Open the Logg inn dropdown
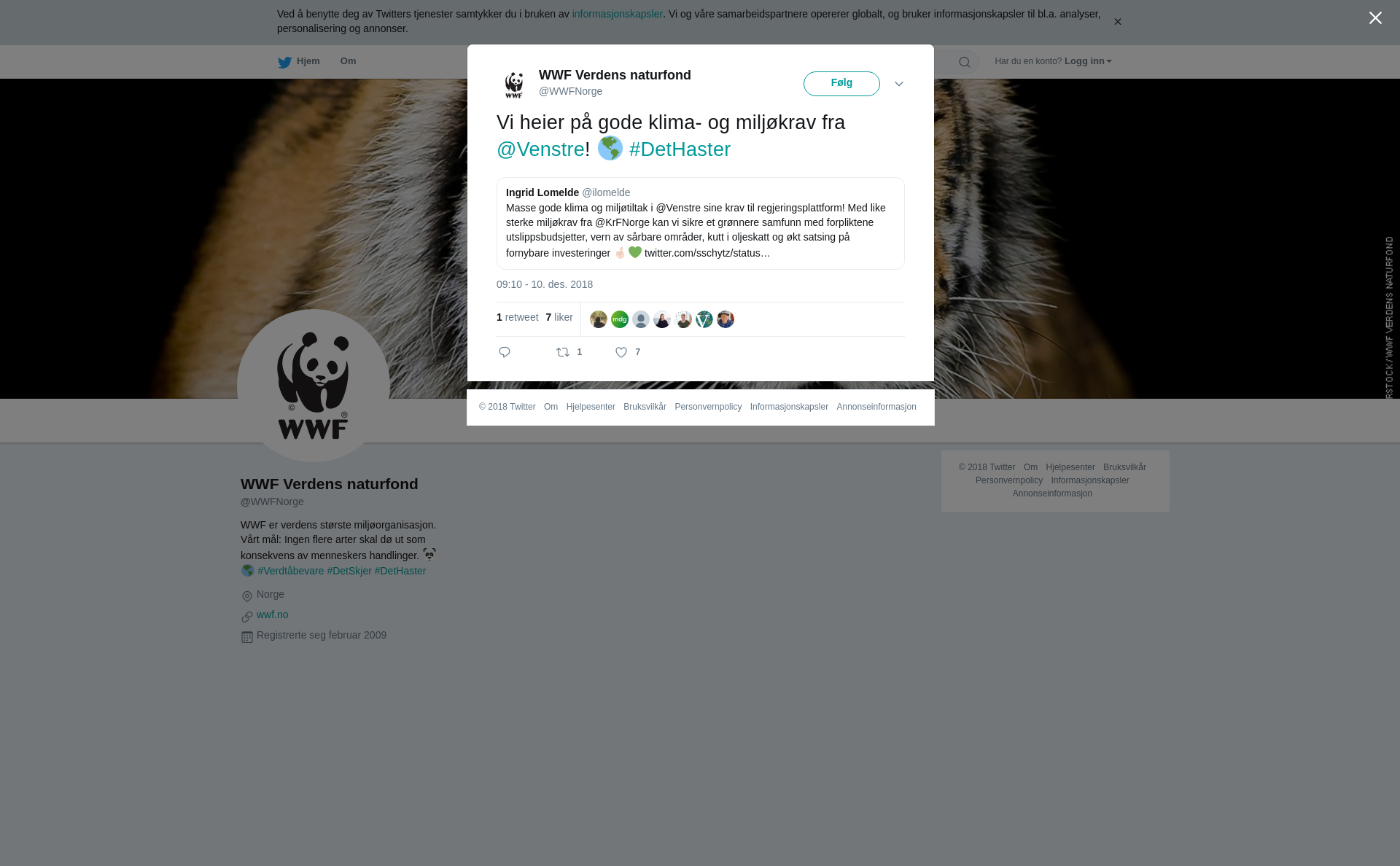Viewport: 1400px width, 866px height. point(1087,61)
